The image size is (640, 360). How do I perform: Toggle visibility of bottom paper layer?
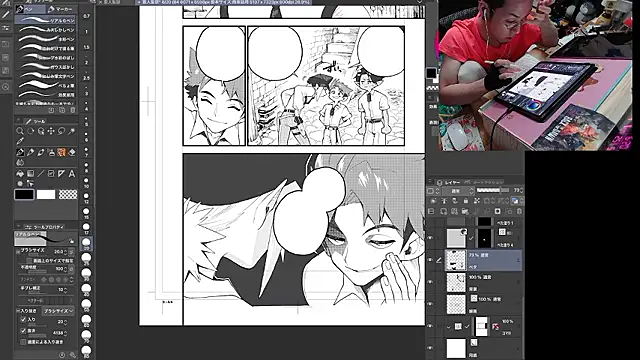(x=430, y=348)
